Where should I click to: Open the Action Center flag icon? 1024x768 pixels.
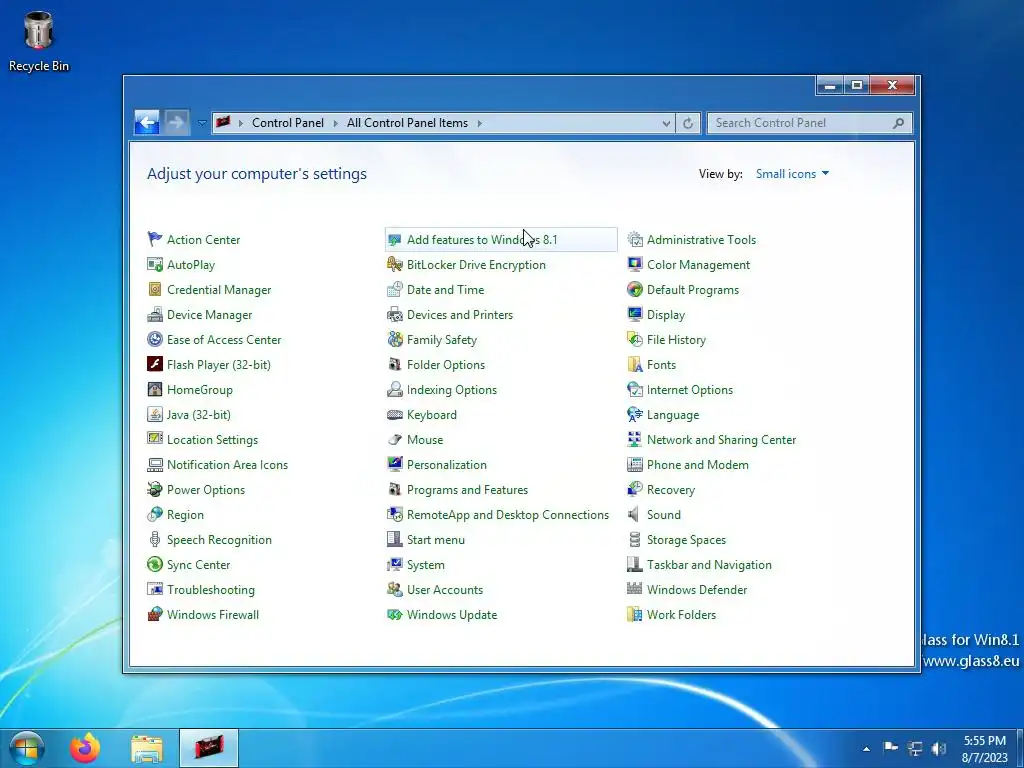pos(155,240)
